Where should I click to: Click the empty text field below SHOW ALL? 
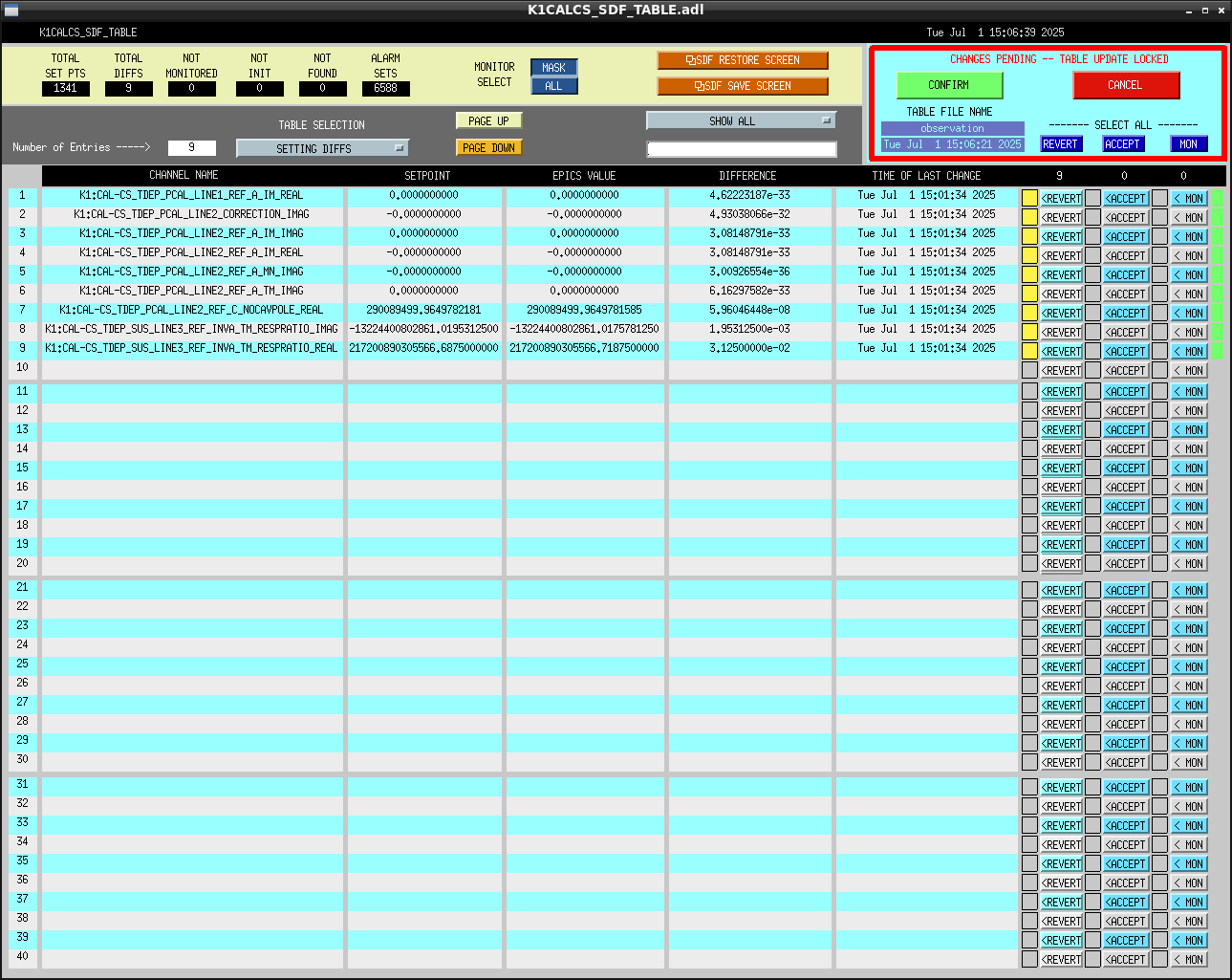[x=742, y=149]
